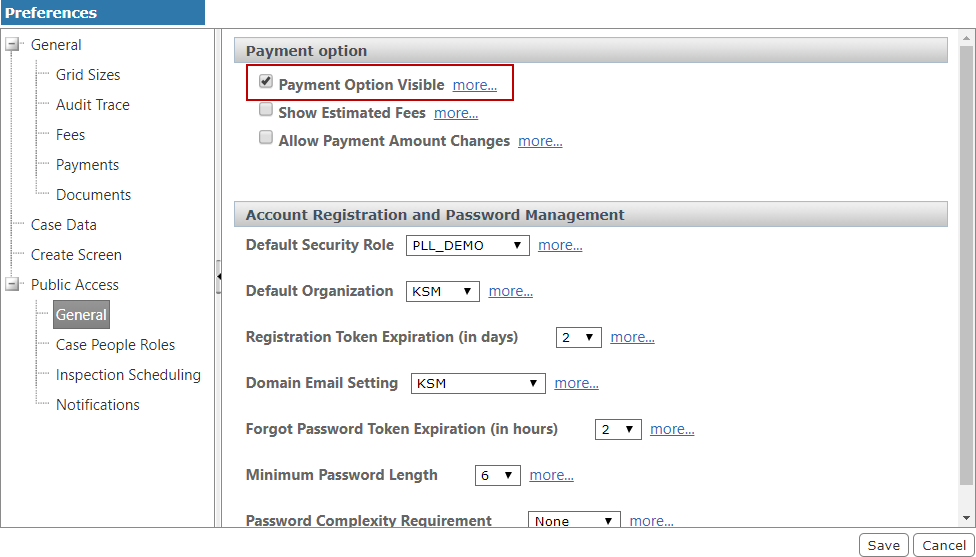Select Grid Sizes in the tree
976x557 pixels.
coord(88,75)
